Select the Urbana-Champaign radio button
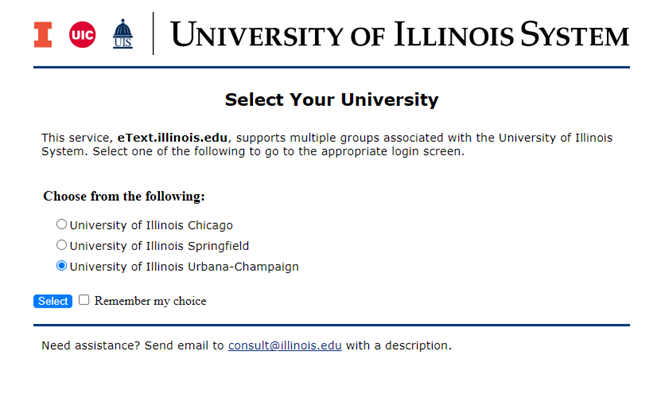The width and height of the screenshot is (669, 394). [61, 266]
